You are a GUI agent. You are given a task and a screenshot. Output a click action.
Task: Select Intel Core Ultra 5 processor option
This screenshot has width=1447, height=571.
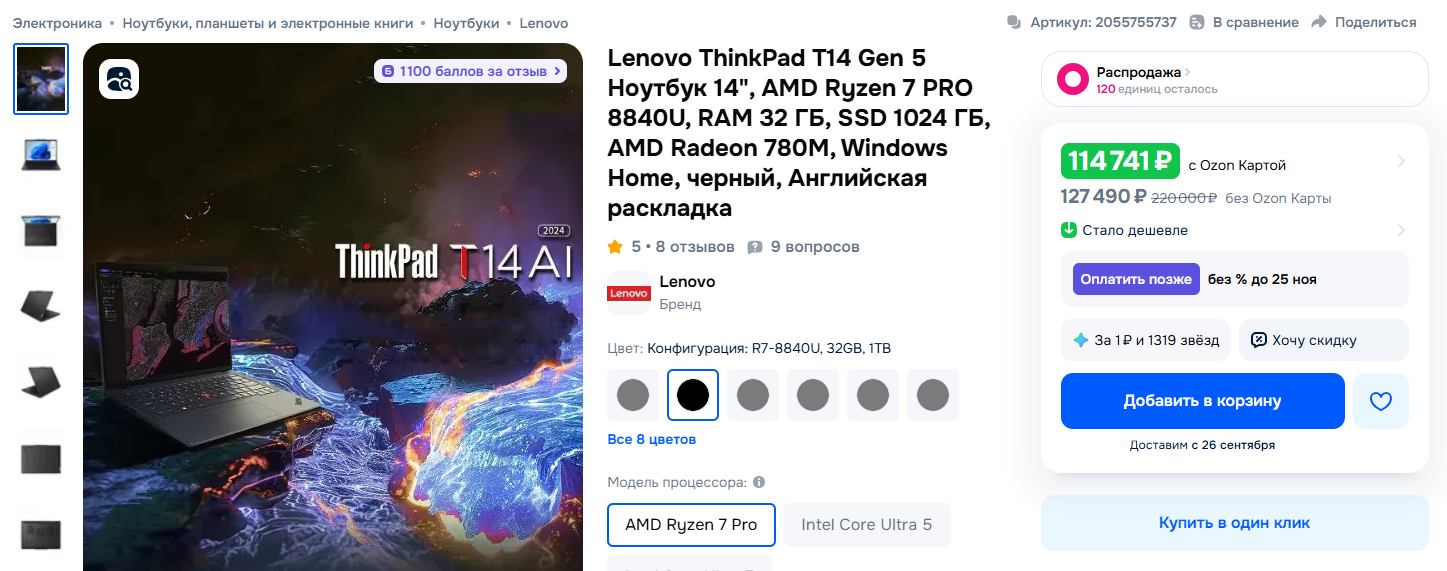point(867,525)
